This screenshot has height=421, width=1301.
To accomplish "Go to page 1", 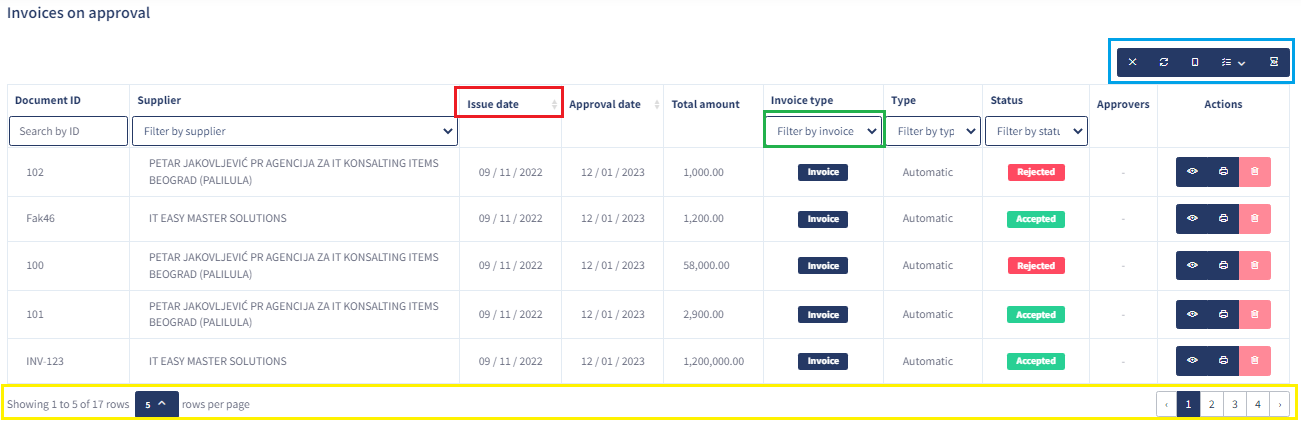I will click(x=1188, y=404).
